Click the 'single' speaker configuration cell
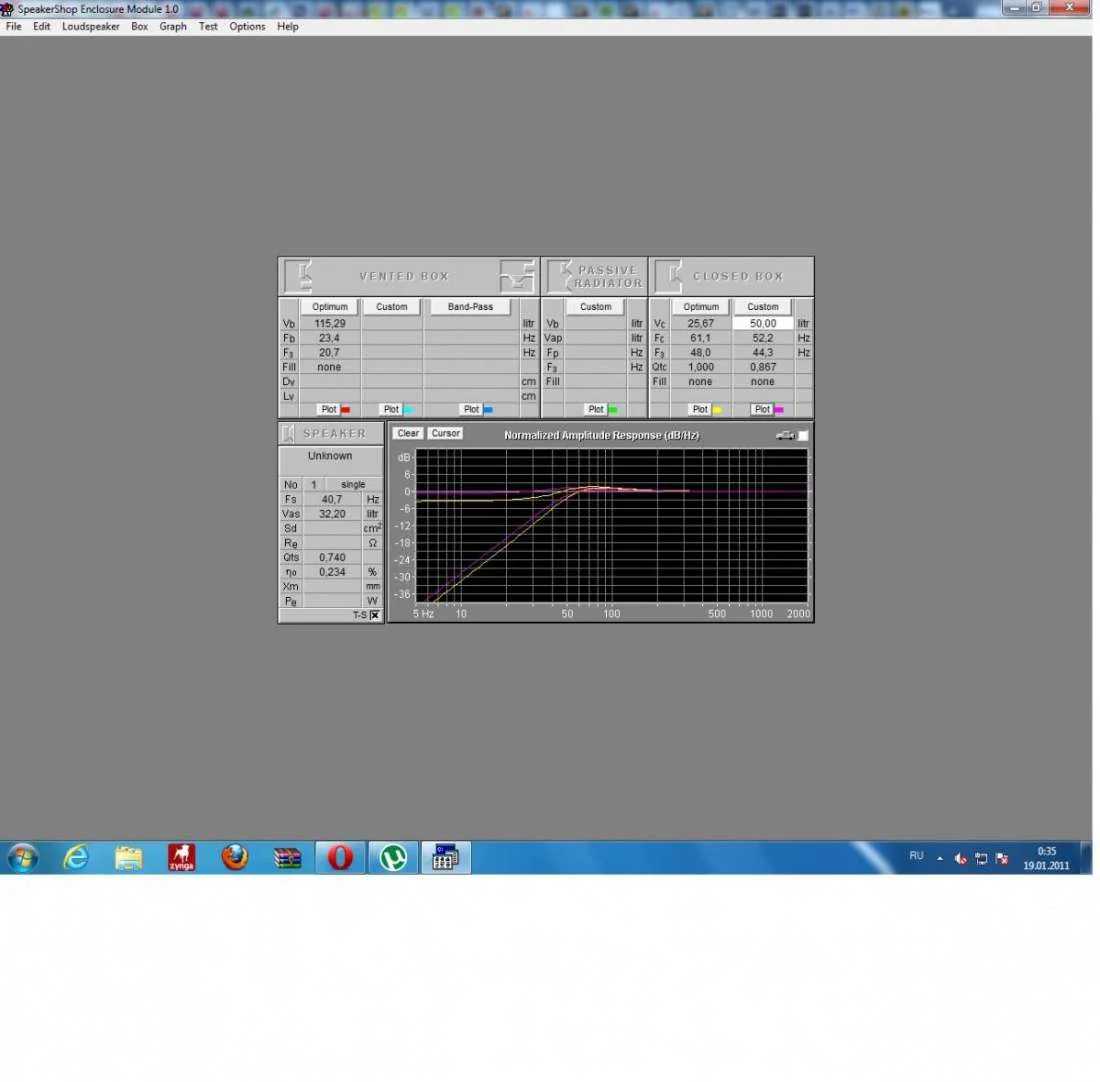The height and width of the screenshot is (1082, 1100). [x=353, y=484]
